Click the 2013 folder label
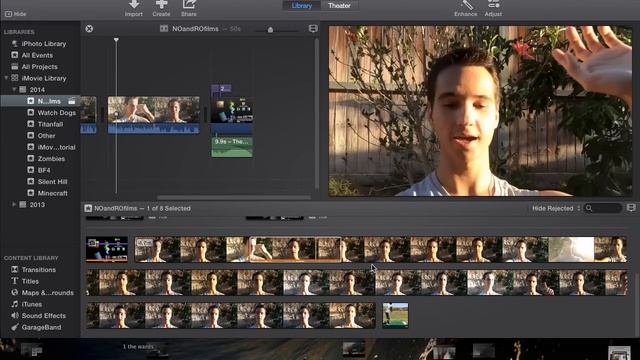Screen dimensions: 640x360 (37, 204)
